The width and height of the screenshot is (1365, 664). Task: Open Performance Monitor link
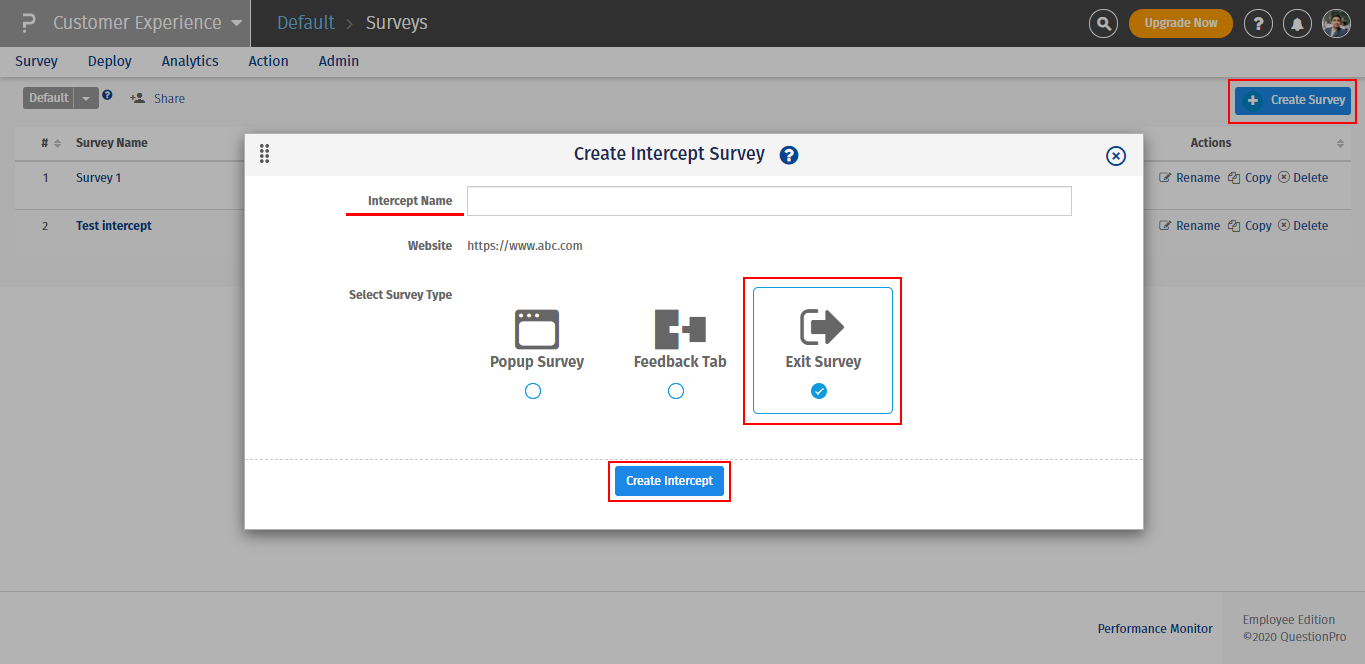click(1155, 628)
